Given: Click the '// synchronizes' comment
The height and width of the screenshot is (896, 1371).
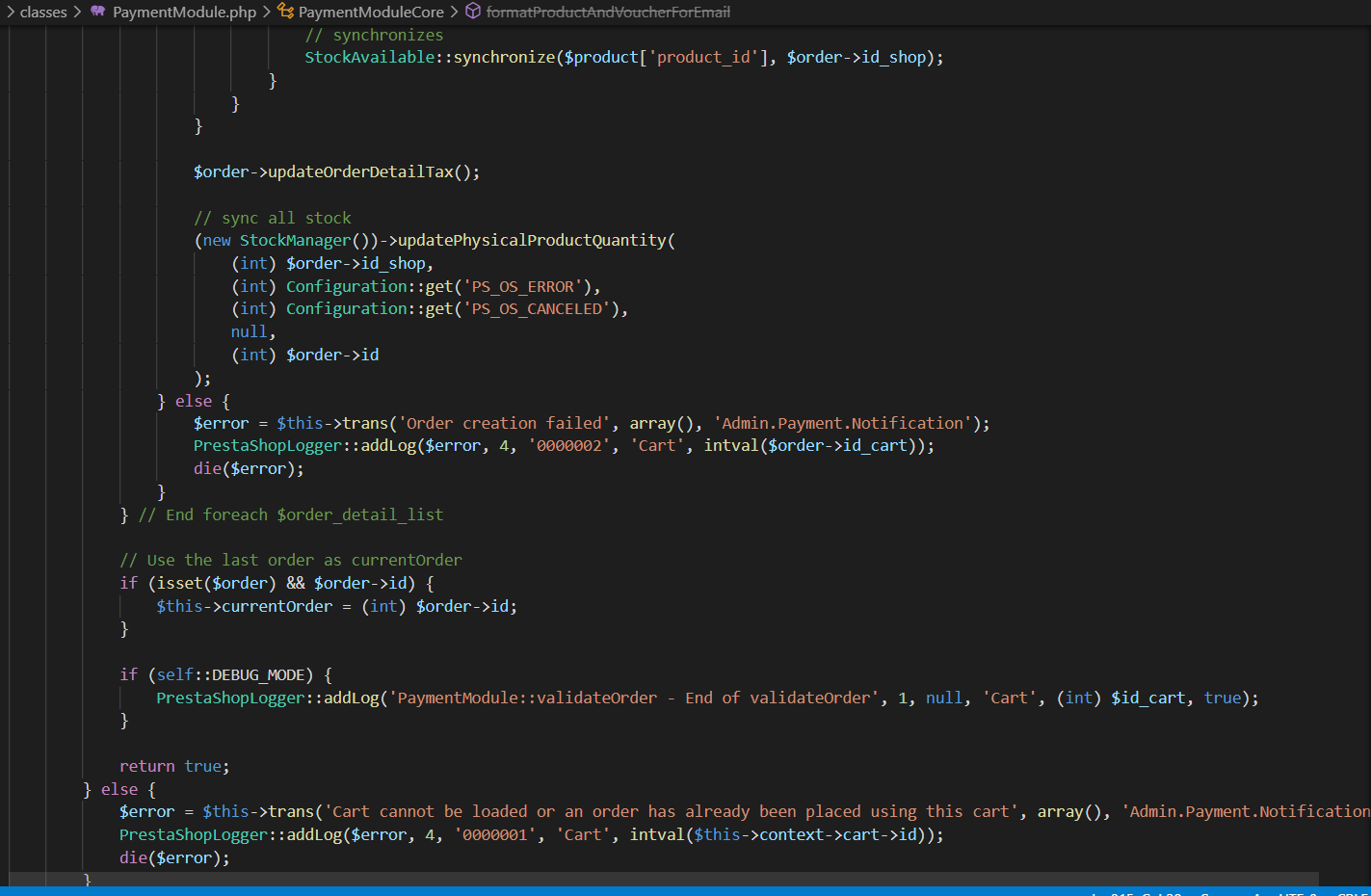Looking at the screenshot, I should 375,35.
